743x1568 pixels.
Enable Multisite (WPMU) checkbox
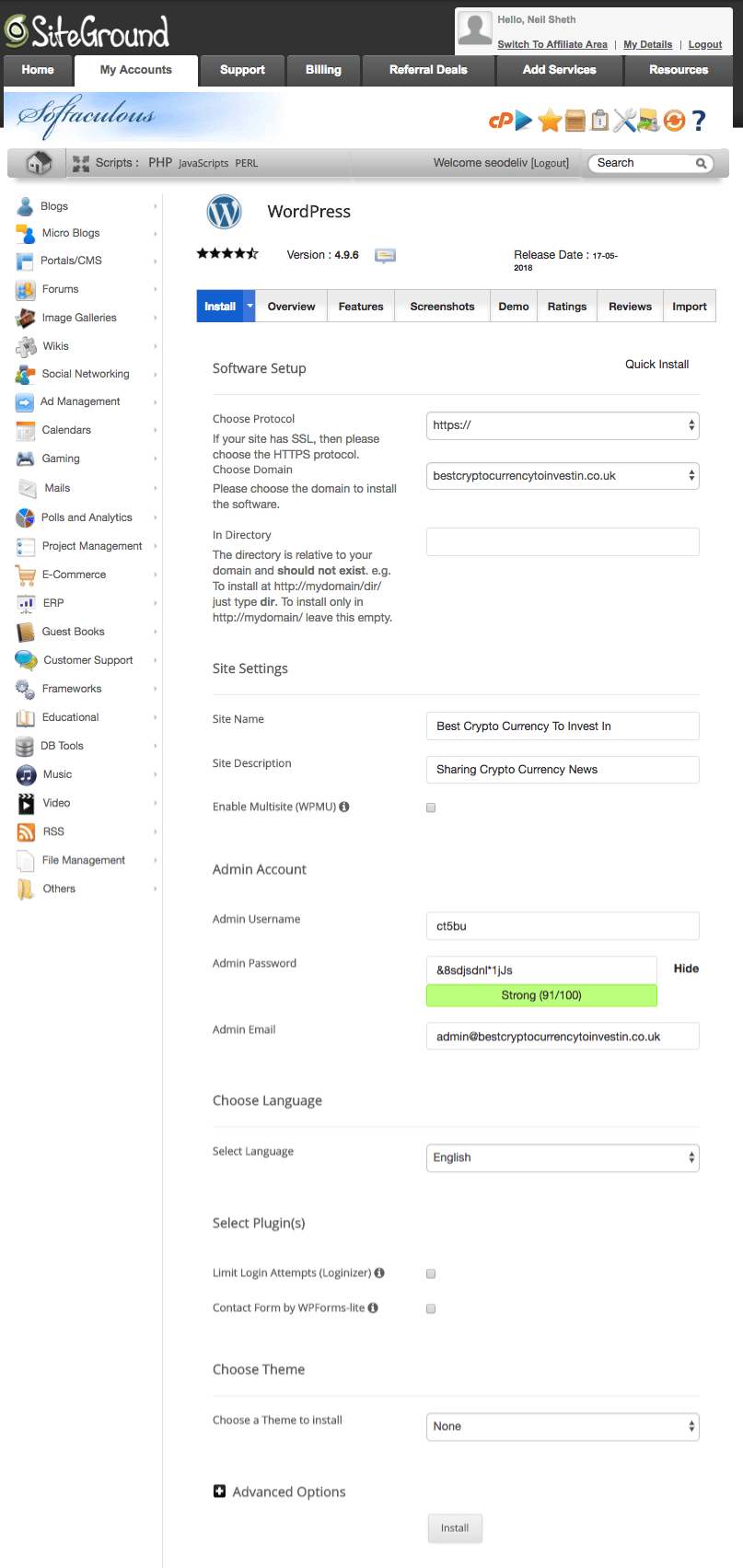[x=430, y=807]
